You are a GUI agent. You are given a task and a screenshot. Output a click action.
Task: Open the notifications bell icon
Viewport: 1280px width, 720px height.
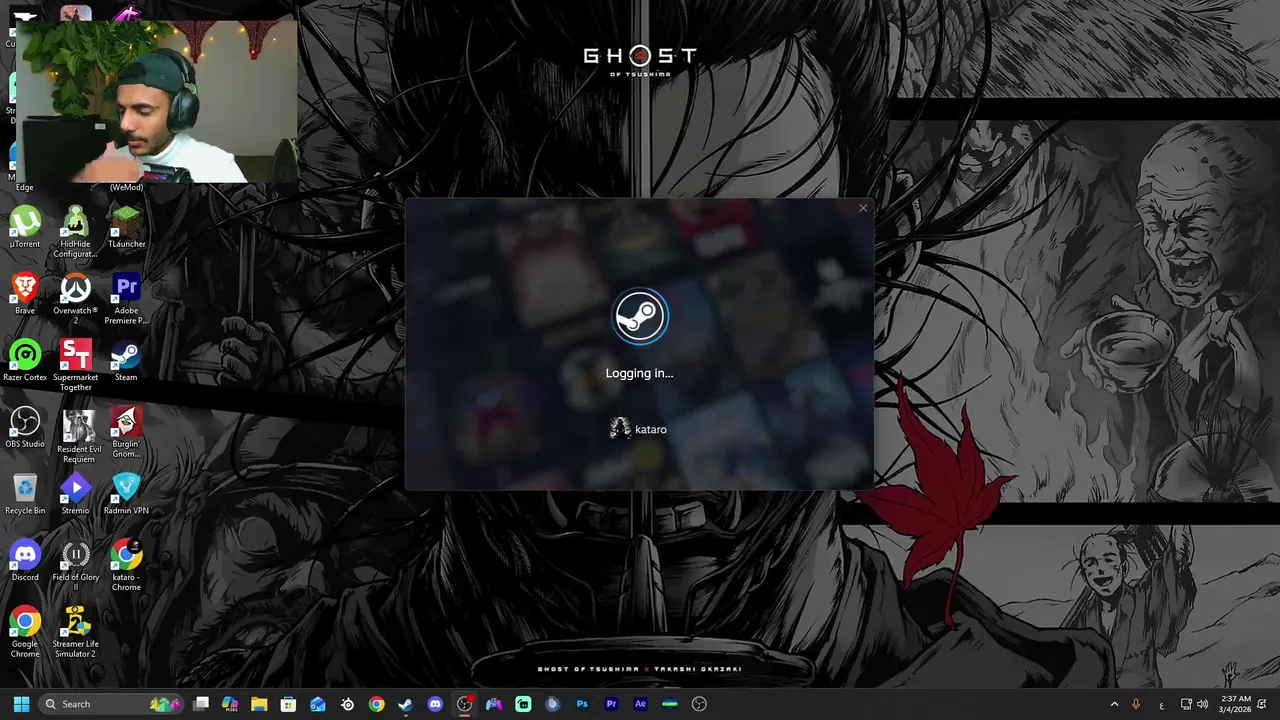click(x=1262, y=704)
